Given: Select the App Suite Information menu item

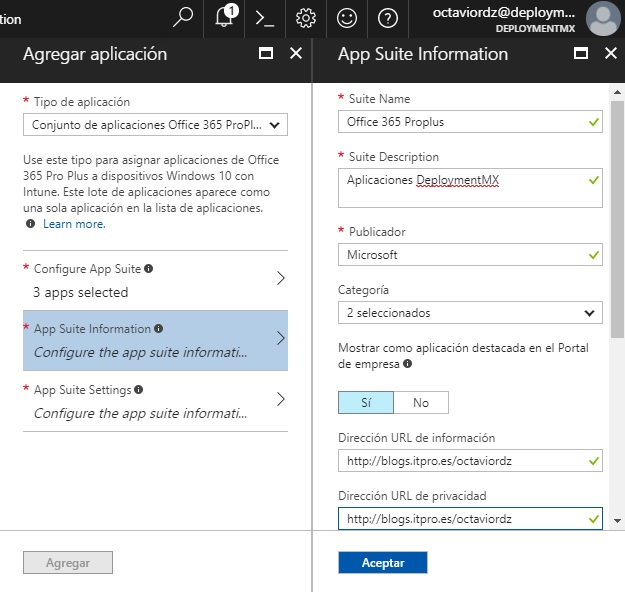Looking at the screenshot, I should [155, 340].
